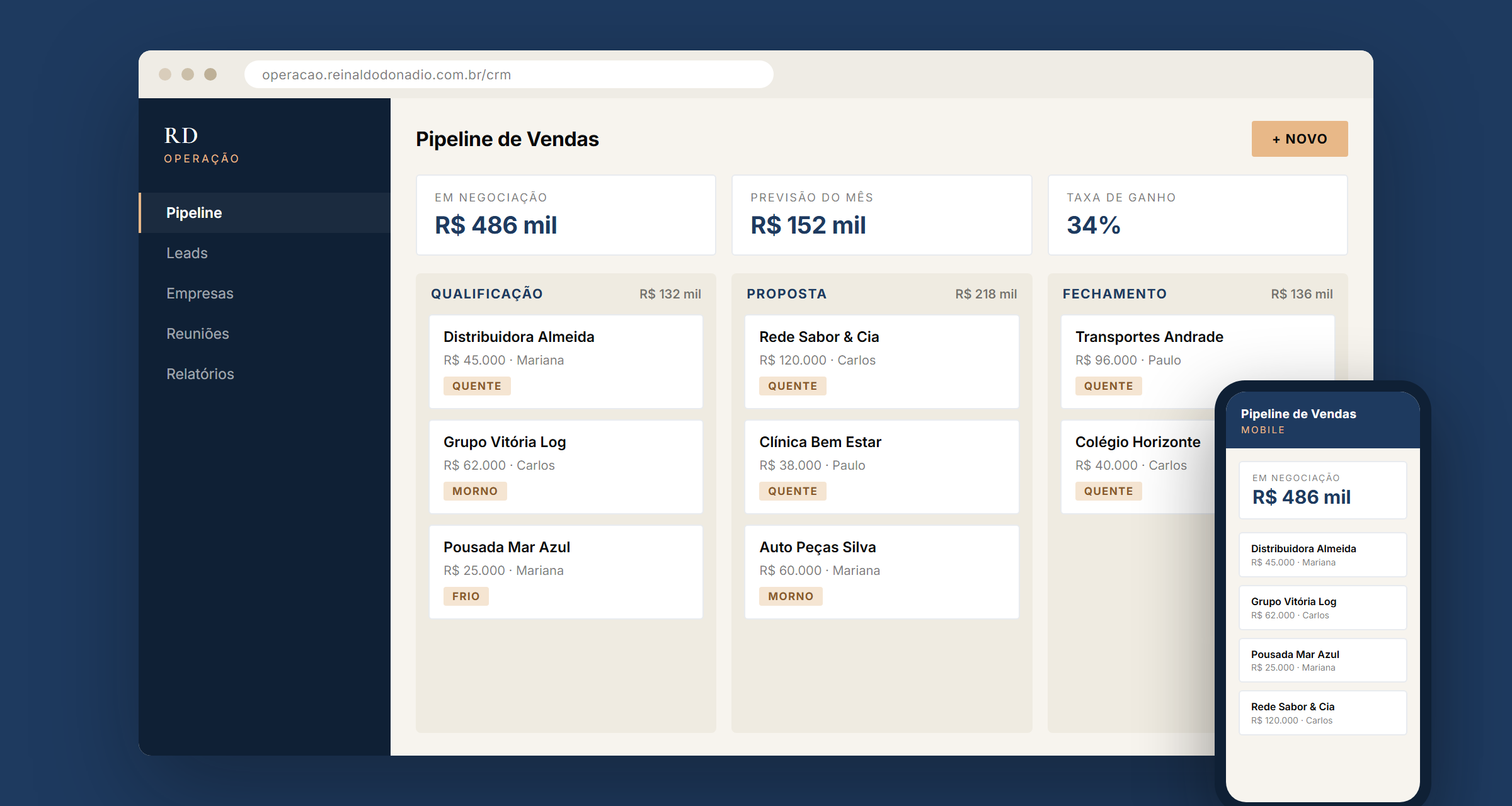Click R$ 96.000 · Paulo under Transportes Andrade

(x=1128, y=360)
